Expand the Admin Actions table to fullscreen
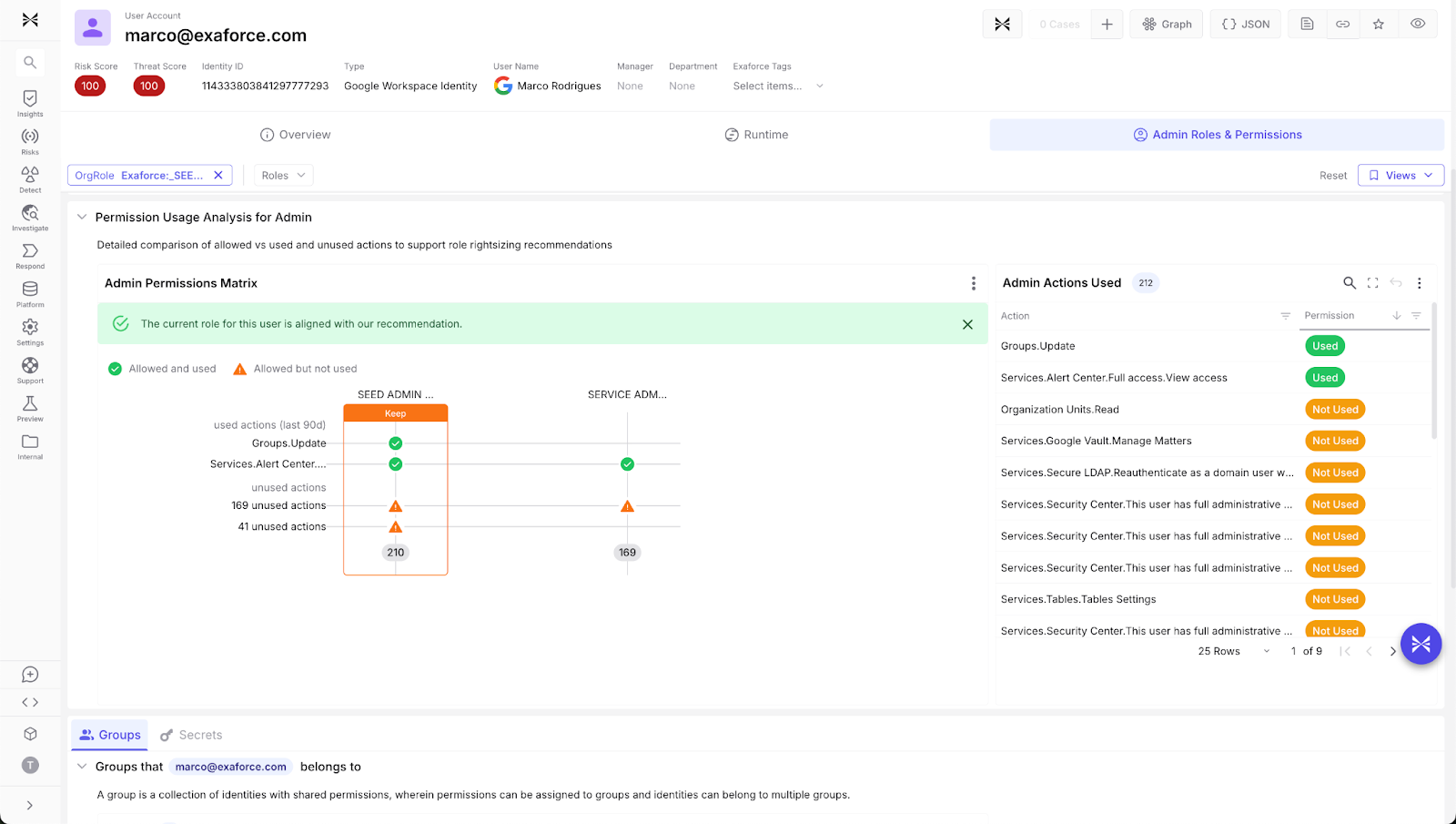 [x=1372, y=283]
